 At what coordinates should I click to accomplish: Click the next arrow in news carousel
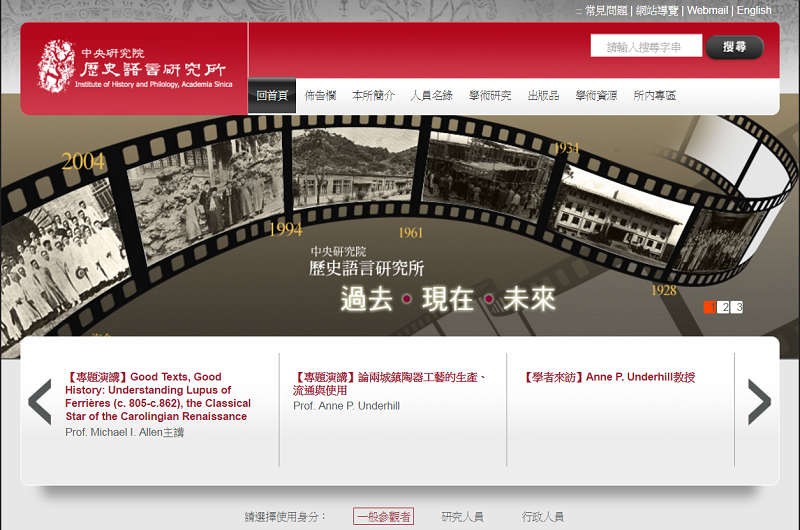point(759,402)
